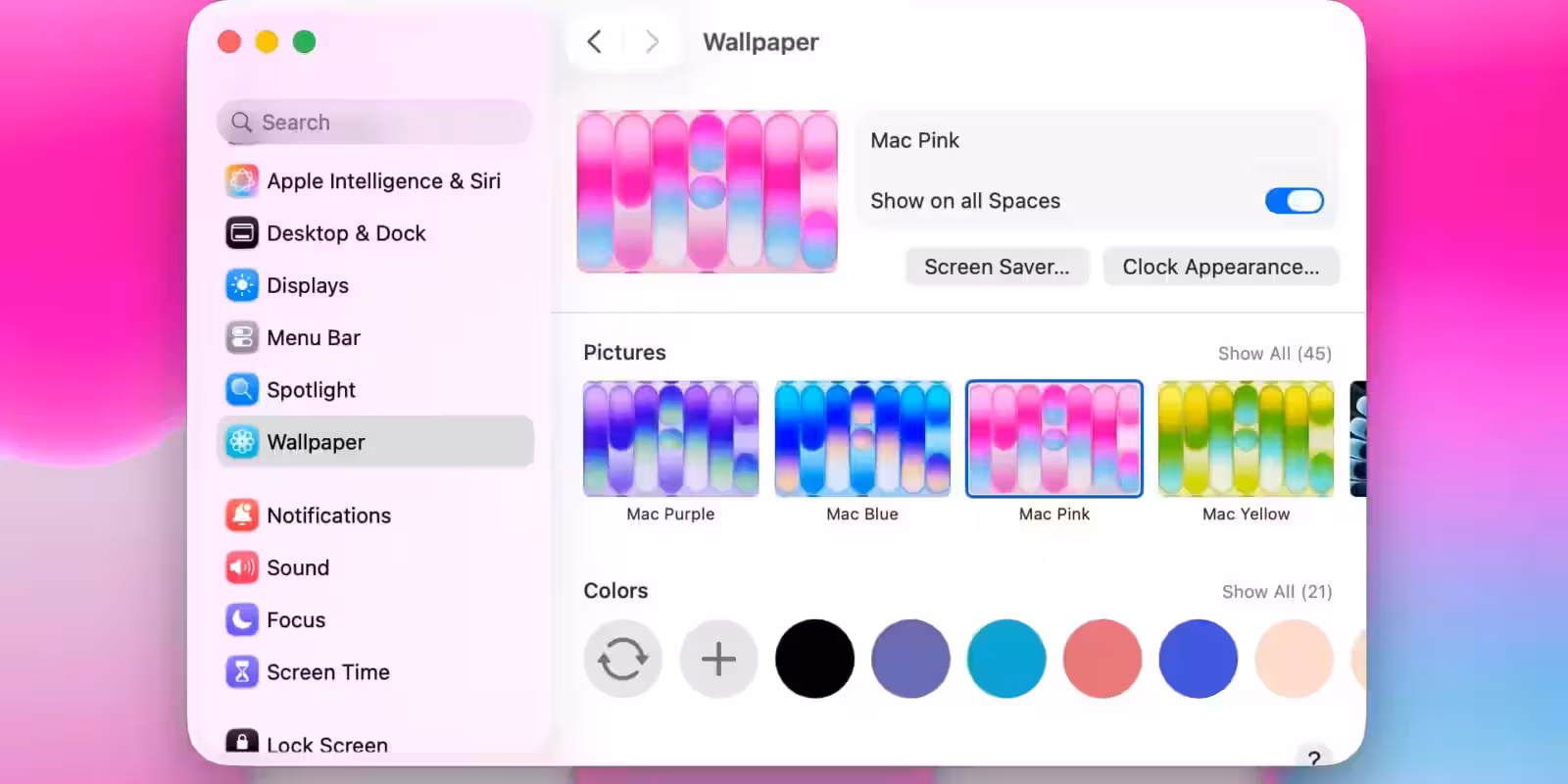The width and height of the screenshot is (1568, 784).
Task: Expand Show All (21) colors
Action: click(1276, 592)
